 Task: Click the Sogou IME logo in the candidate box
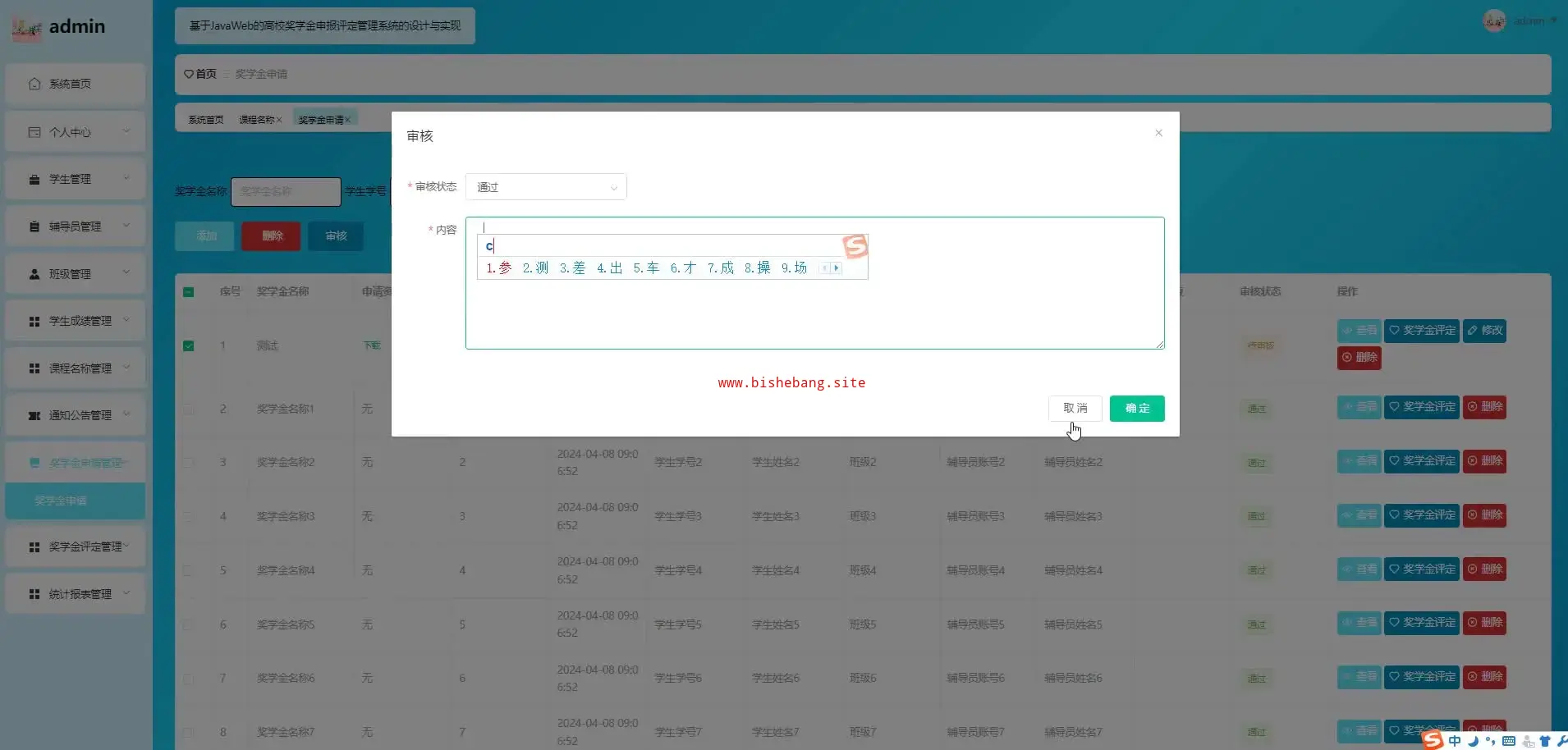[855, 246]
